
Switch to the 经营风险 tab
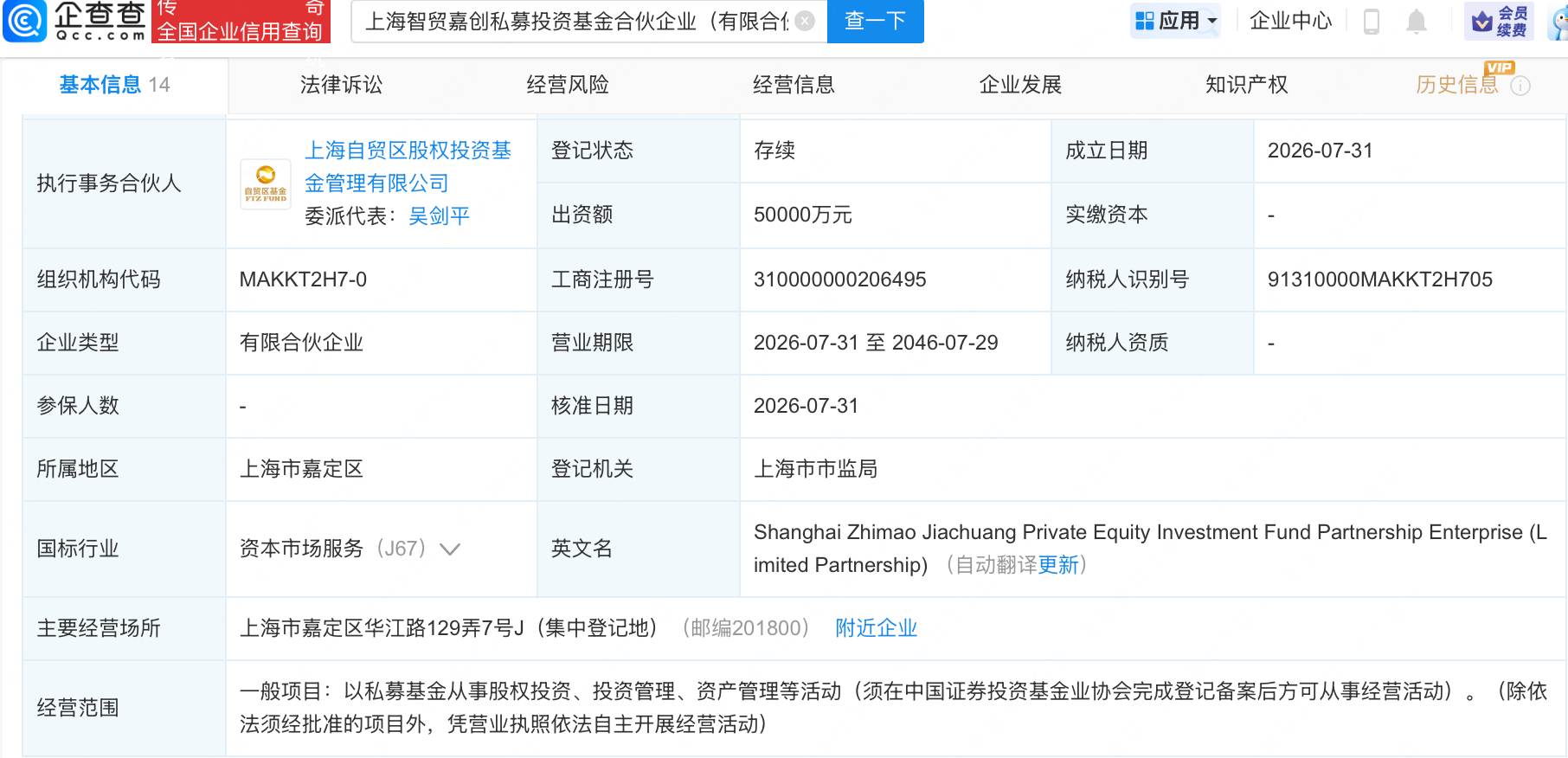[x=568, y=85]
